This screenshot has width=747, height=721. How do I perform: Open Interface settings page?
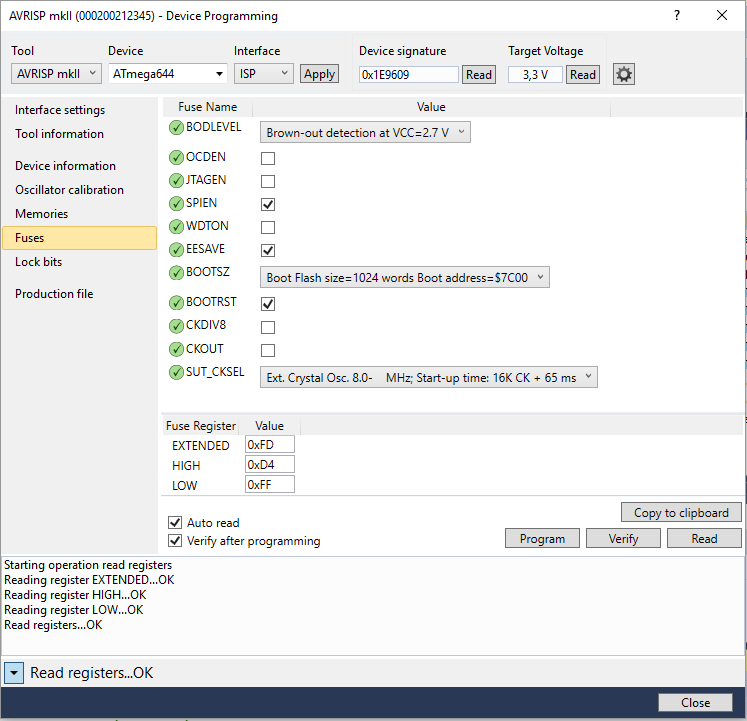pyautogui.click(x=60, y=110)
